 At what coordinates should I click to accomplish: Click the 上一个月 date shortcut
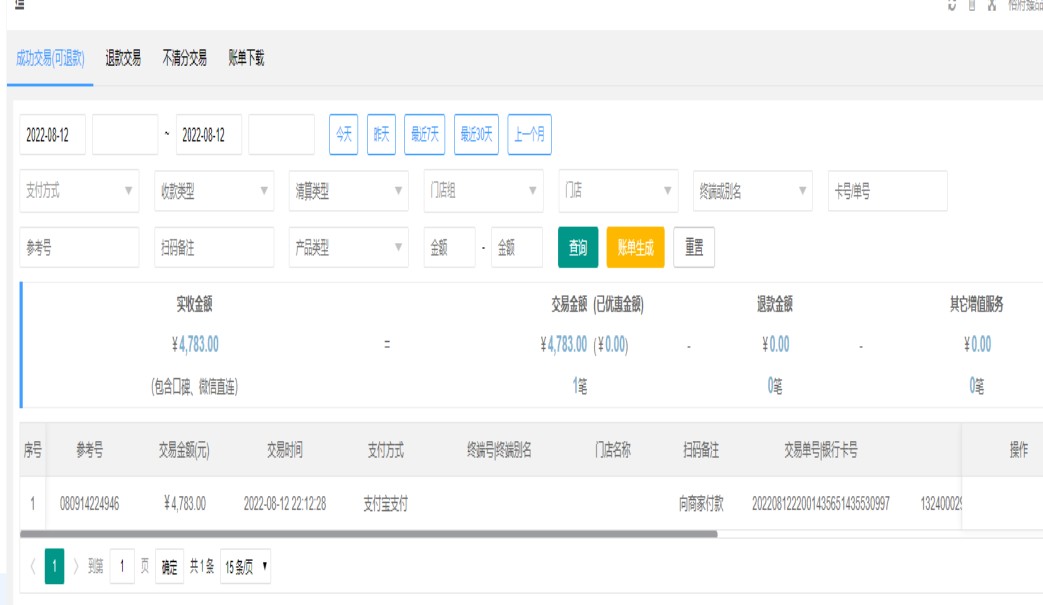tap(529, 135)
